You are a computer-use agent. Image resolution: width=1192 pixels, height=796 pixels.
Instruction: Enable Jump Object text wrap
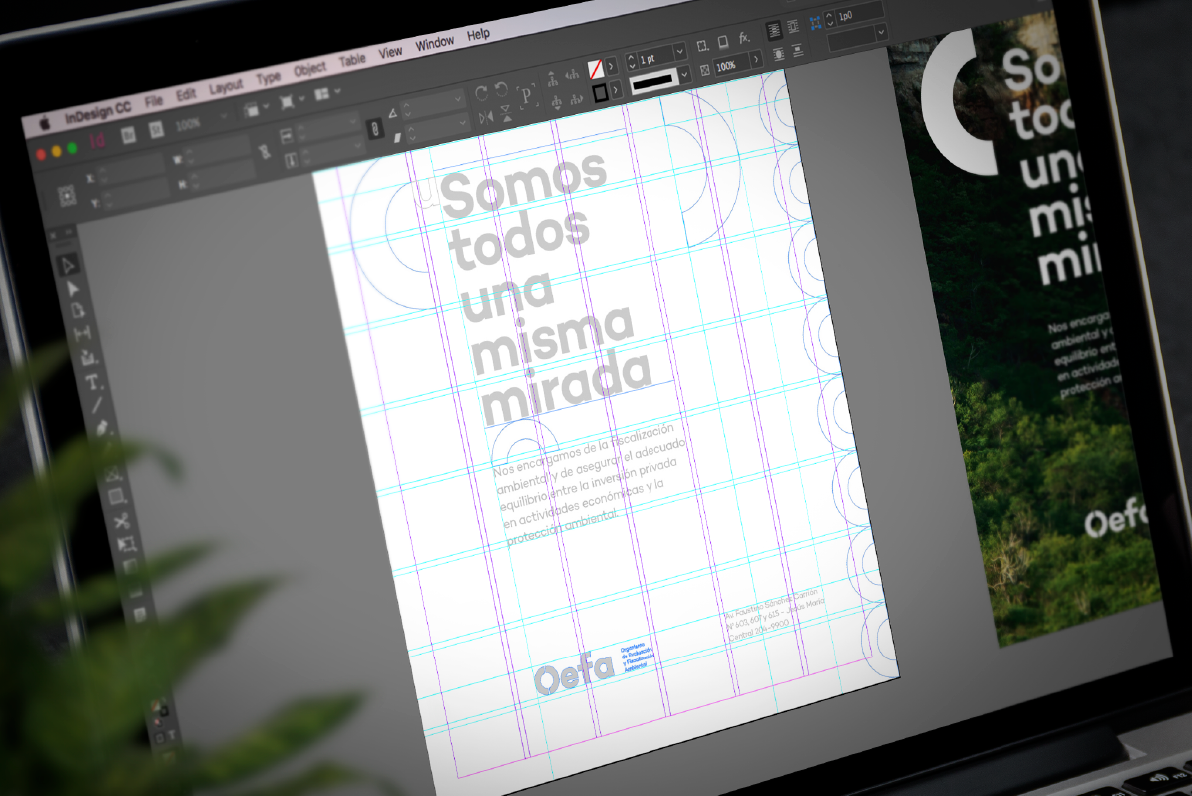(x=797, y=52)
